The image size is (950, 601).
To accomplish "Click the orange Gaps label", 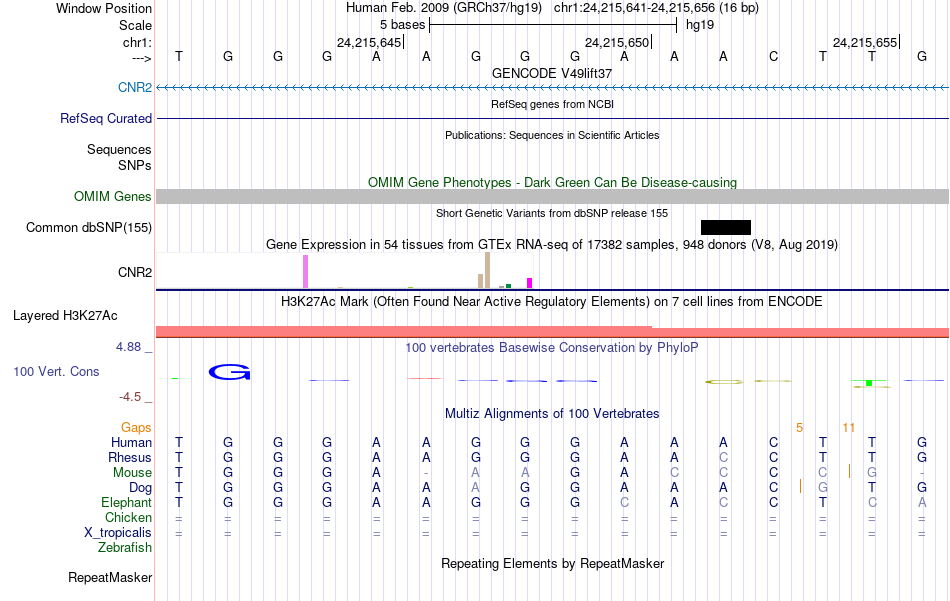I will [136, 428].
